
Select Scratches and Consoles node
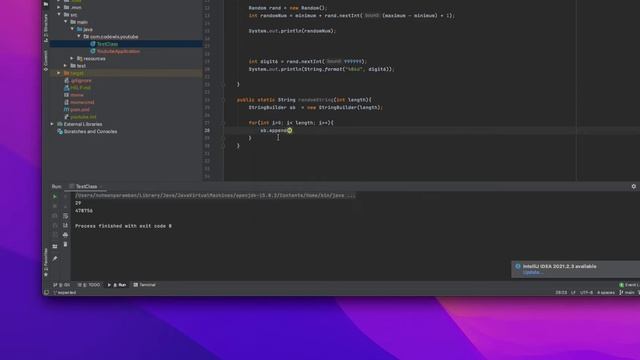pos(90,131)
